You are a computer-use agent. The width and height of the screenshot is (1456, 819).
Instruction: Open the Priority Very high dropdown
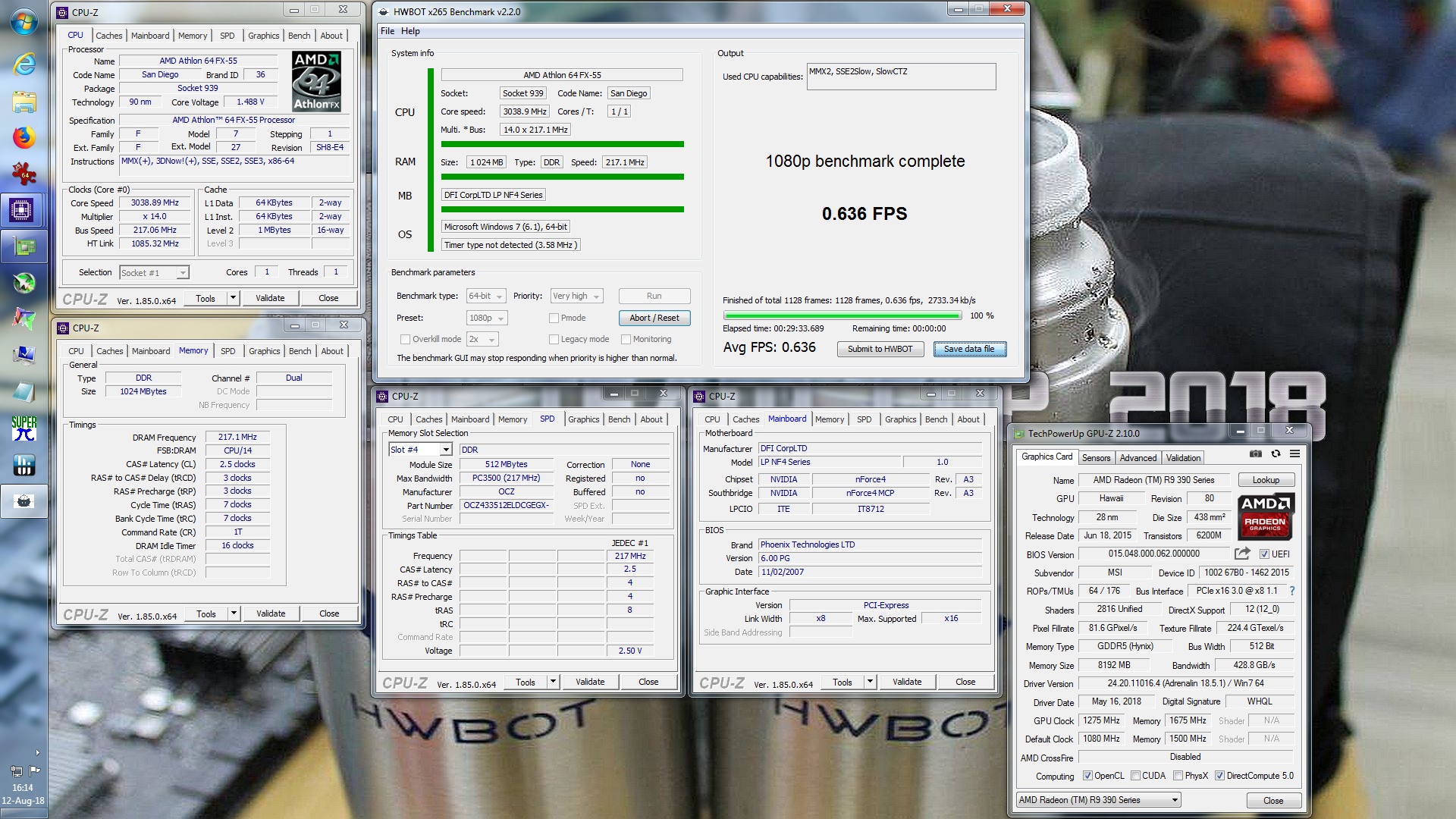[x=576, y=297]
